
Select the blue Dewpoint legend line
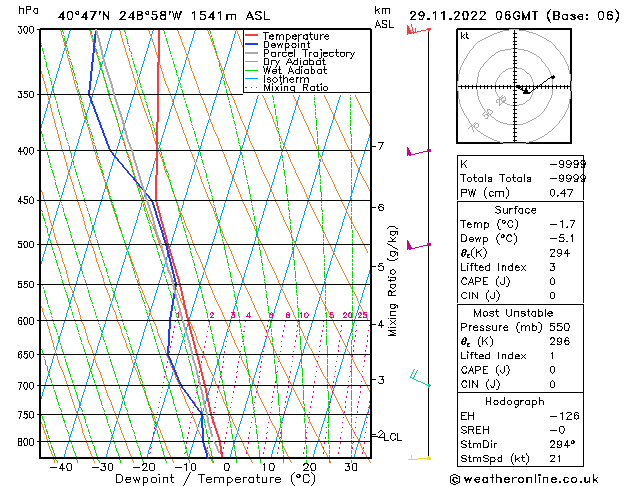coord(251,44)
